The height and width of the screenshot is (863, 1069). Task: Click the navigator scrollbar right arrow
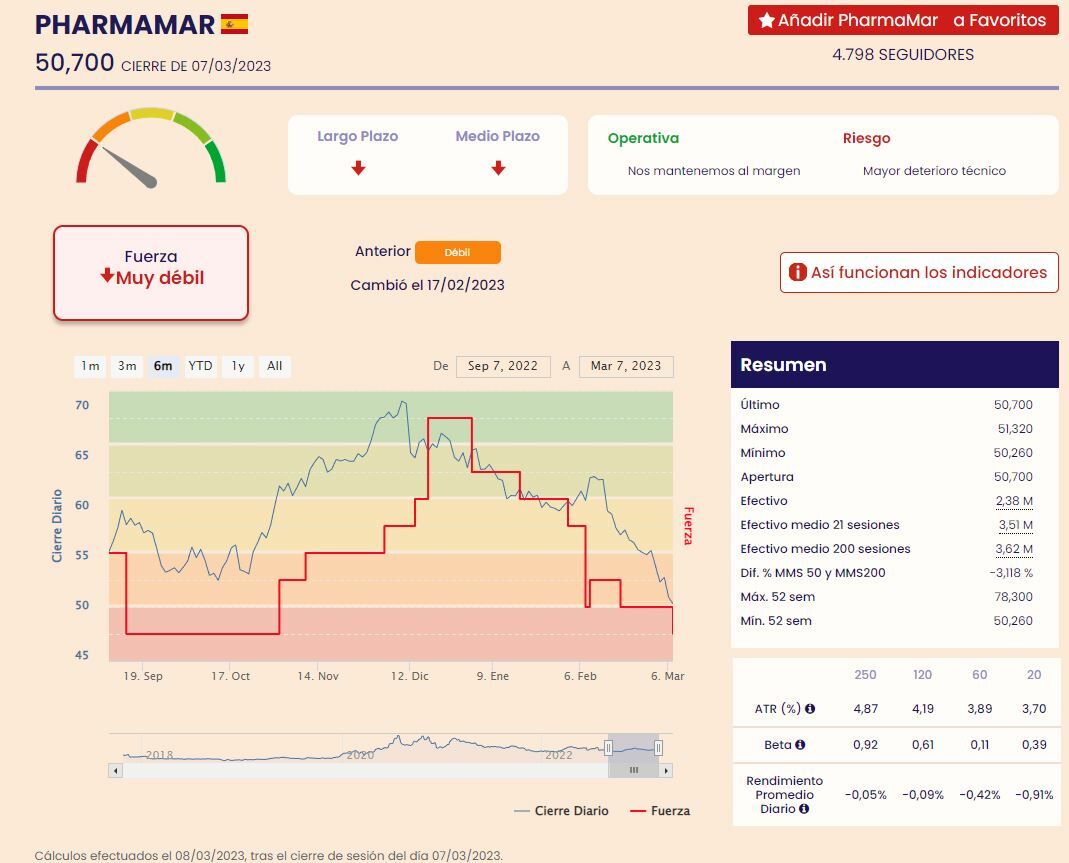(666, 771)
